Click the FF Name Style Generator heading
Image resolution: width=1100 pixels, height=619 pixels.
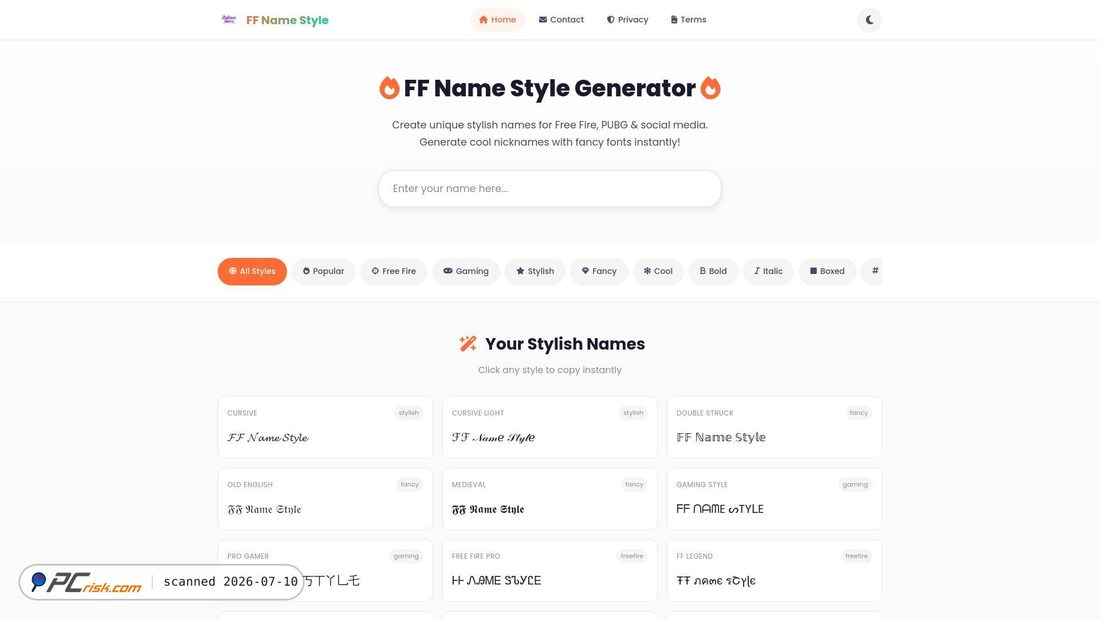[x=550, y=88]
